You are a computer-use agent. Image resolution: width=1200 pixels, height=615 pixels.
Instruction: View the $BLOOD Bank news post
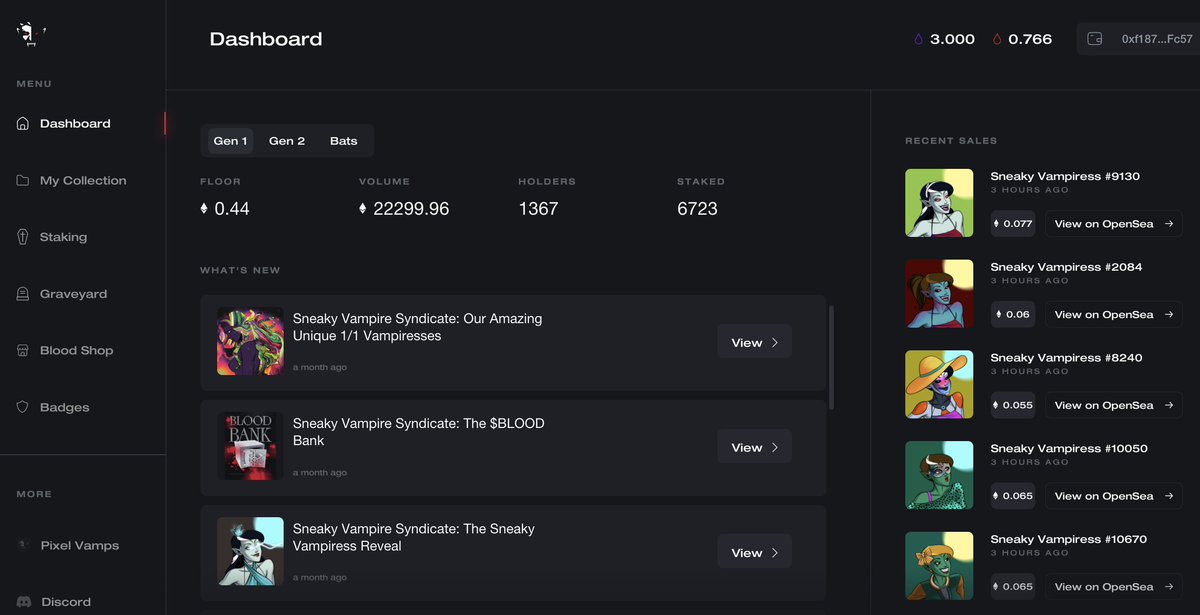pyautogui.click(x=754, y=447)
